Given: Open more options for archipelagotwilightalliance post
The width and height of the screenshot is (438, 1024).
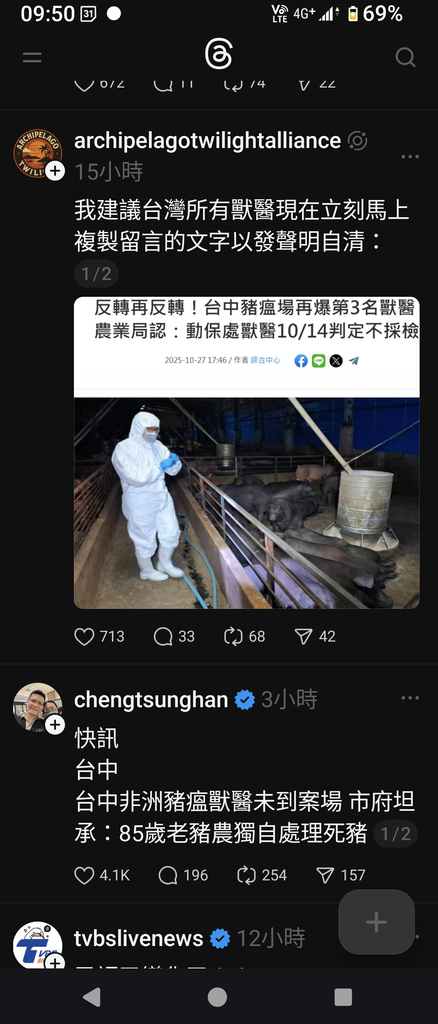Looking at the screenshot, I should pos(410,157).
